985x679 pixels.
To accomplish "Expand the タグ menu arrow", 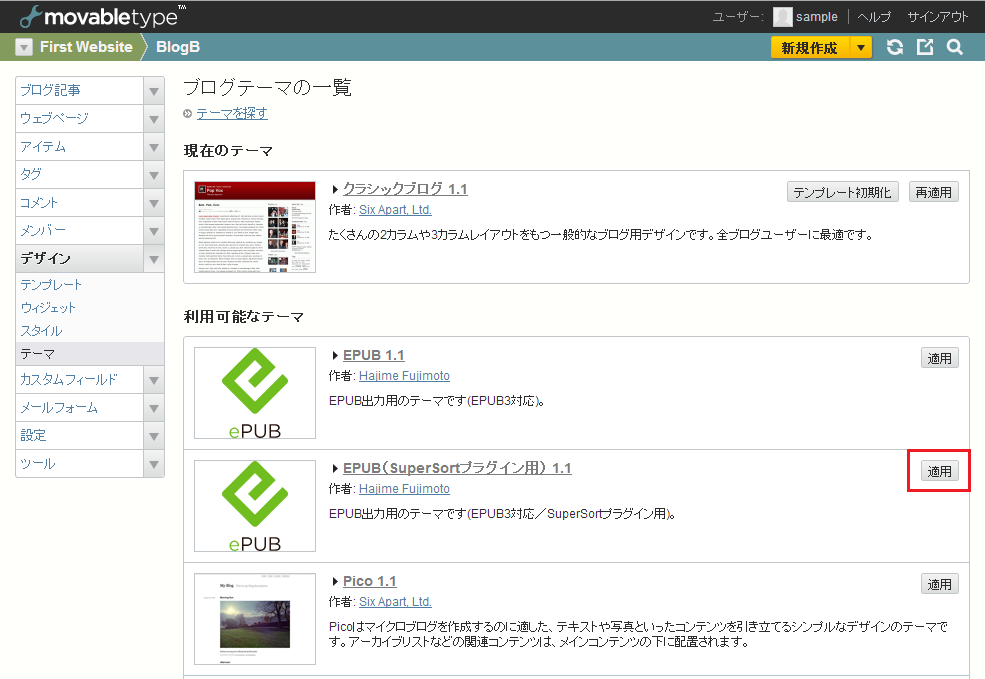I will click(154, 175).
